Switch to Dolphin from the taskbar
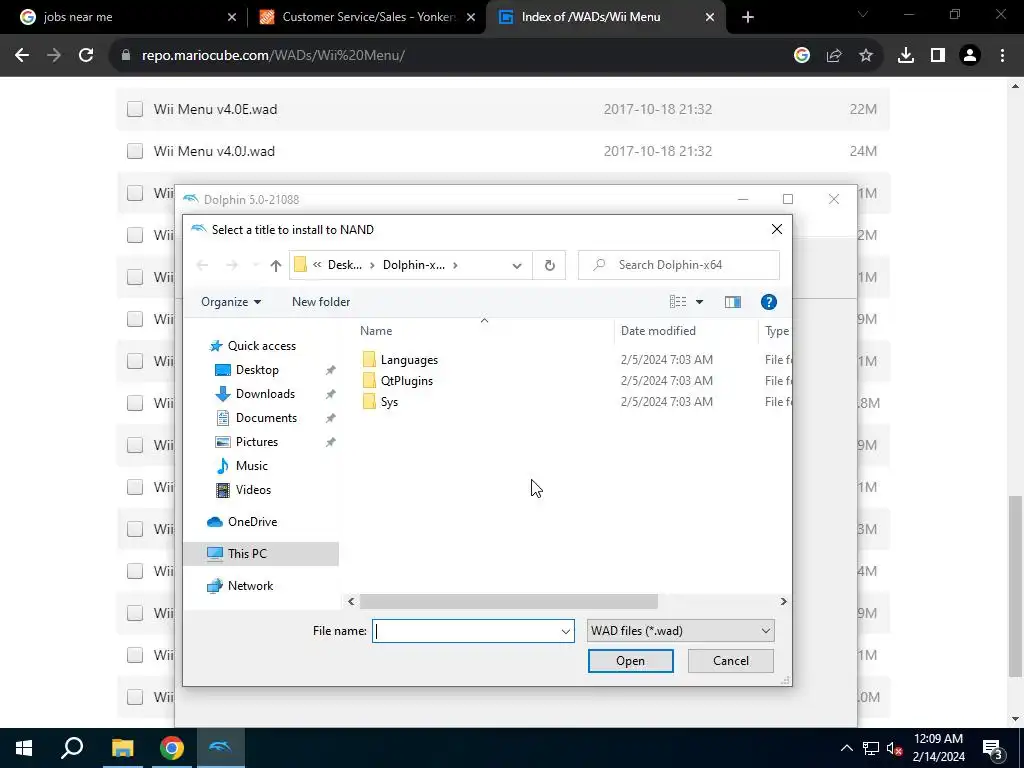The width and height of the screenshot is (1024, 768). pyautogui.click(x=221, y=748)
